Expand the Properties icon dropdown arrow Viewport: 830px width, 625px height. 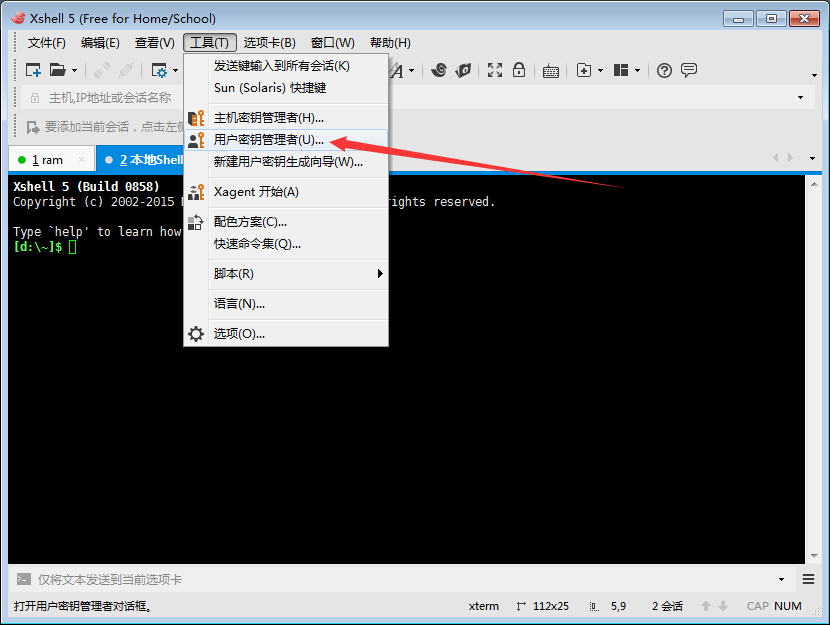[175, 70]
